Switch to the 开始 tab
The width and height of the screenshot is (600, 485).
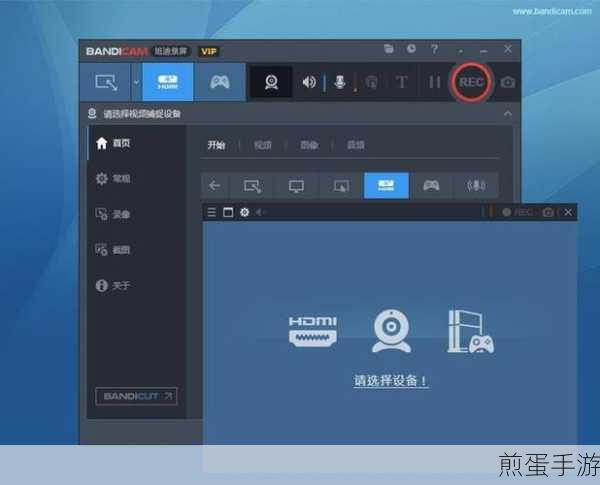click(x=217, y=145)
